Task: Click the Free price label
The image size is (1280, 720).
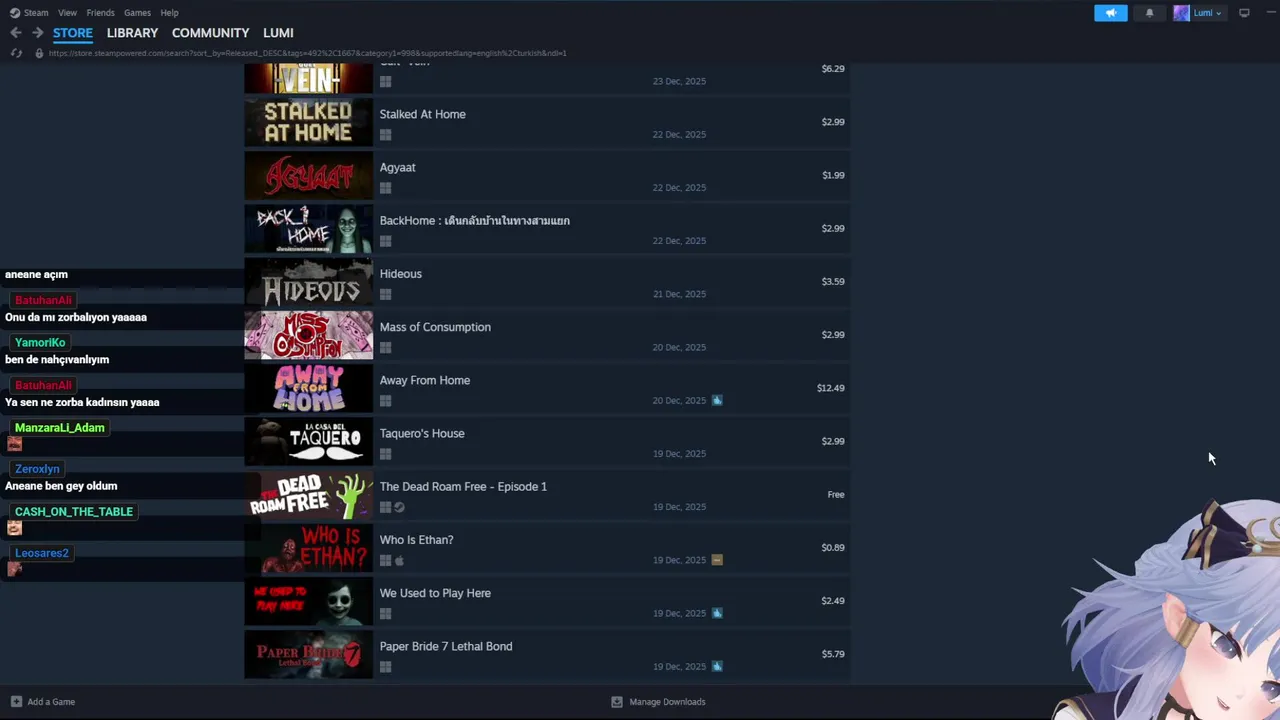Action: [836, 494]
